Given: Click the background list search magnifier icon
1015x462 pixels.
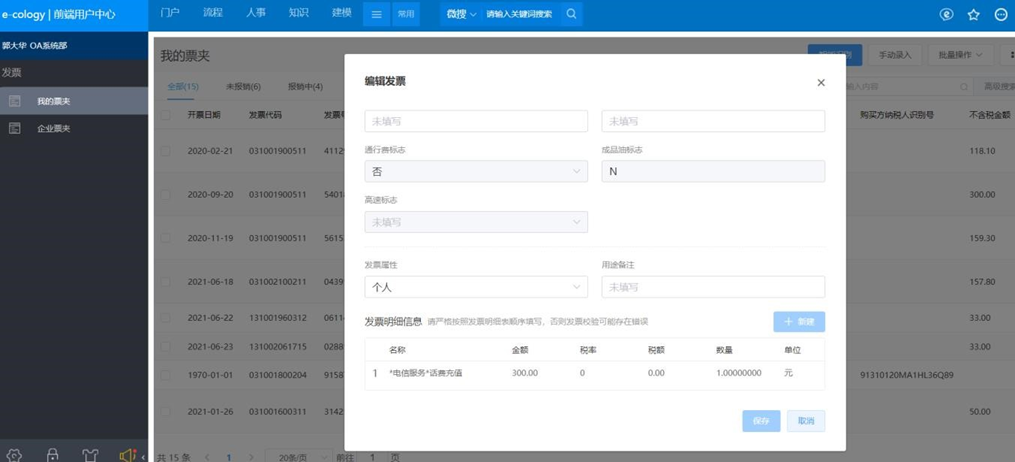Looking at the screenshot, I should [964, 87].
